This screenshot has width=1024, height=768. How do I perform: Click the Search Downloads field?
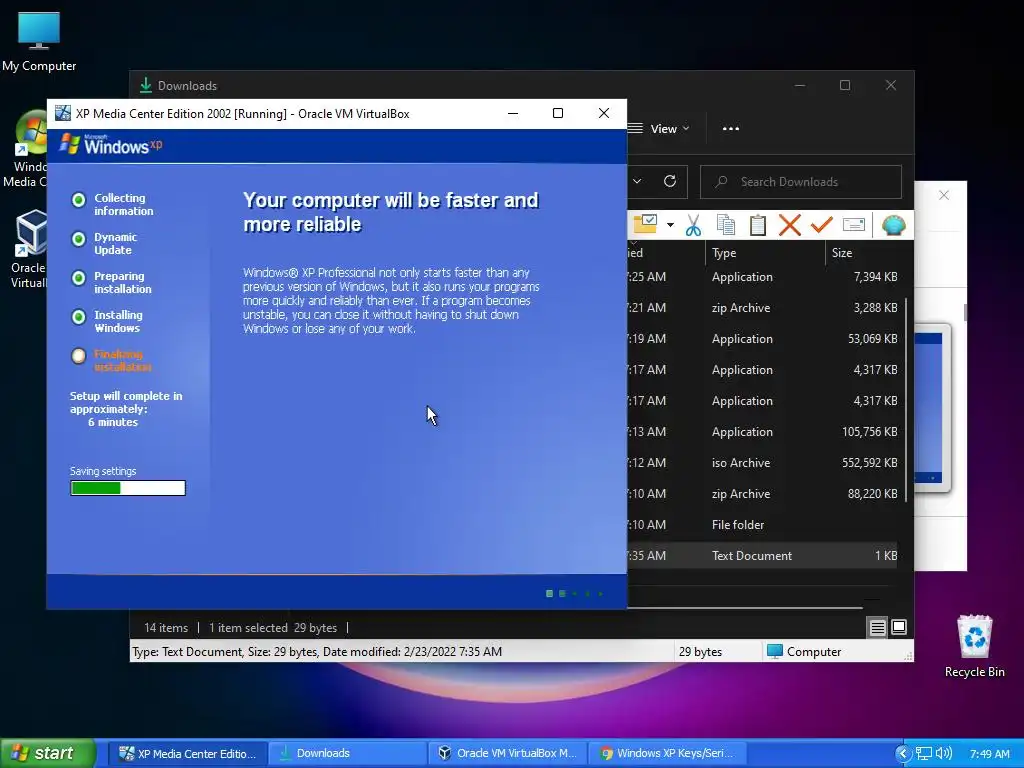(801, 182)
